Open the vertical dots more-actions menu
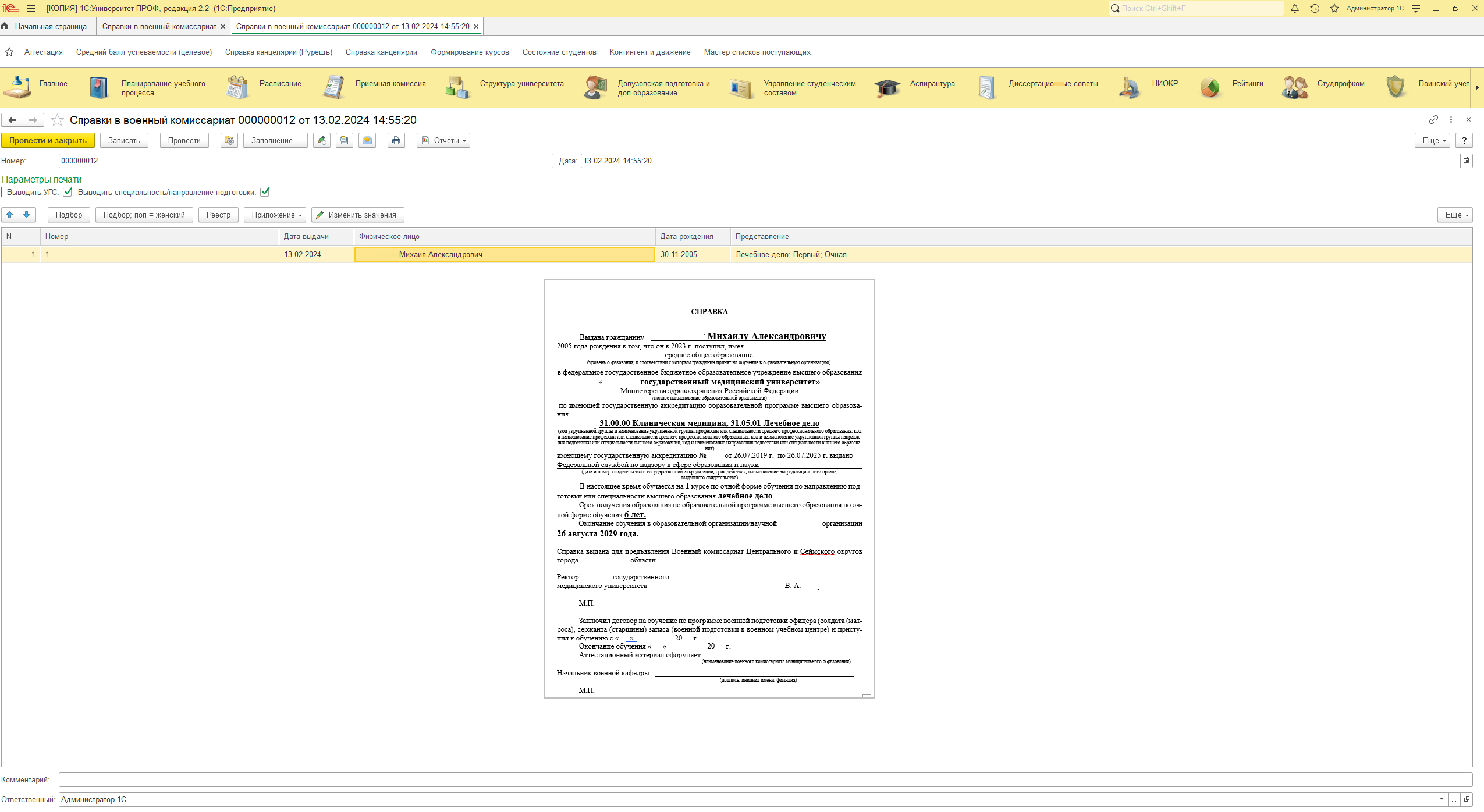 point(1451,120)
